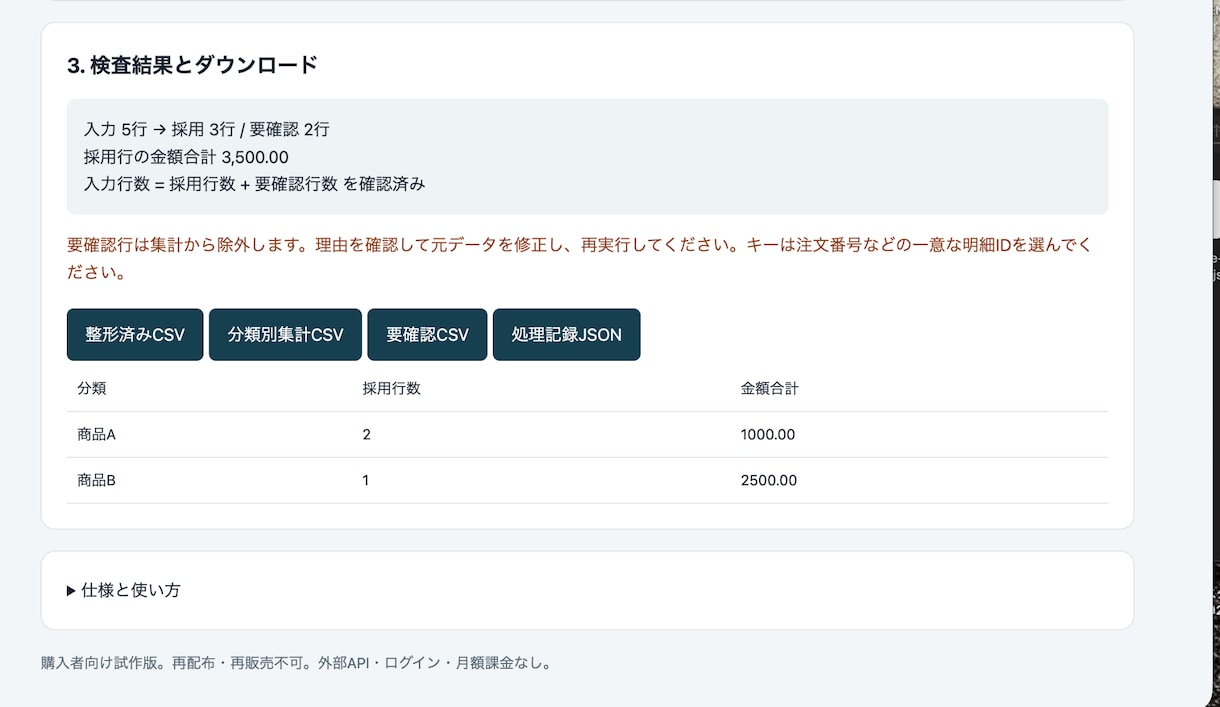Click the 購入者向け試作版 footer note

tap(297, 663)
